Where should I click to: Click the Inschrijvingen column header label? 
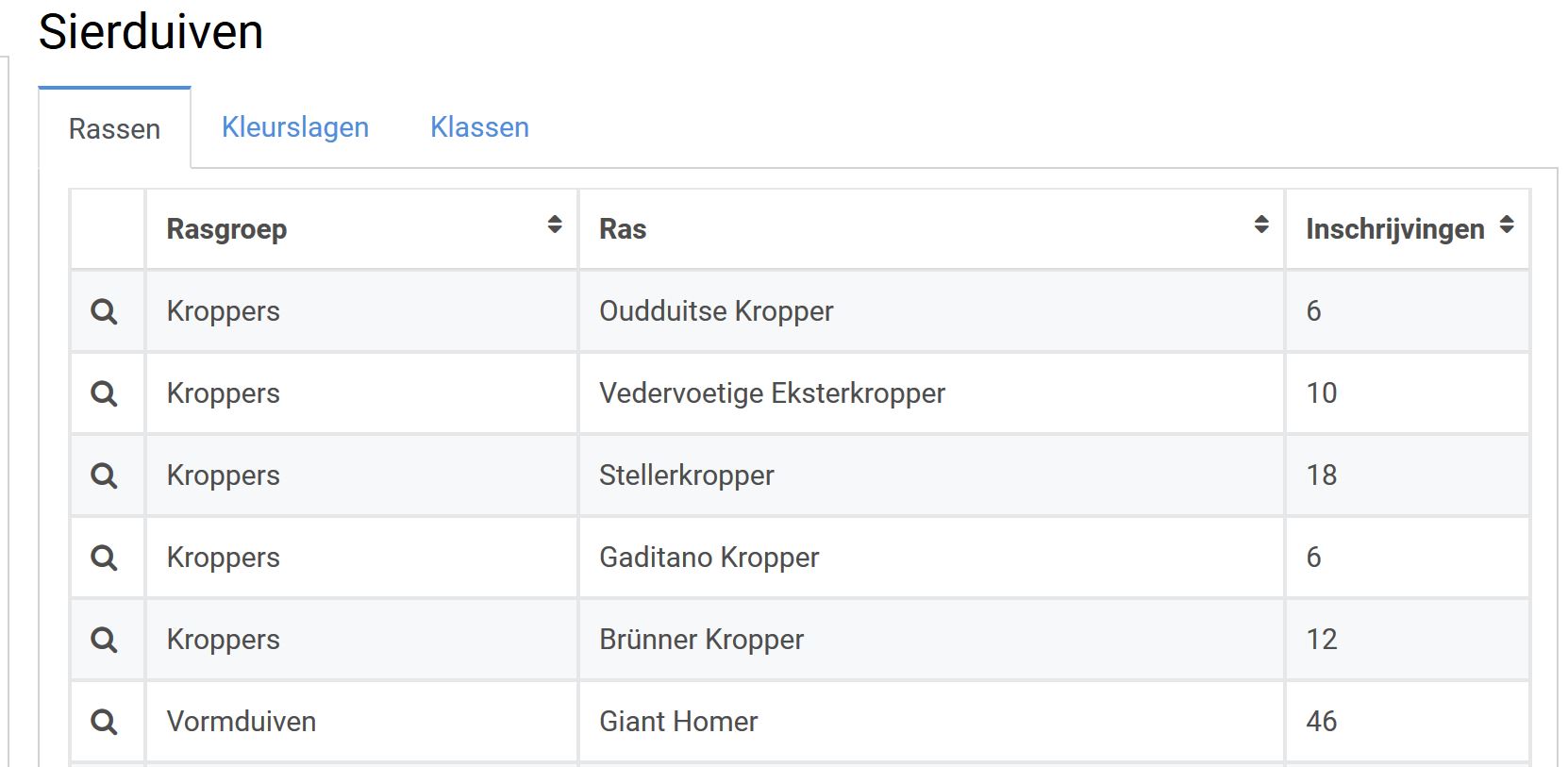1394,229
